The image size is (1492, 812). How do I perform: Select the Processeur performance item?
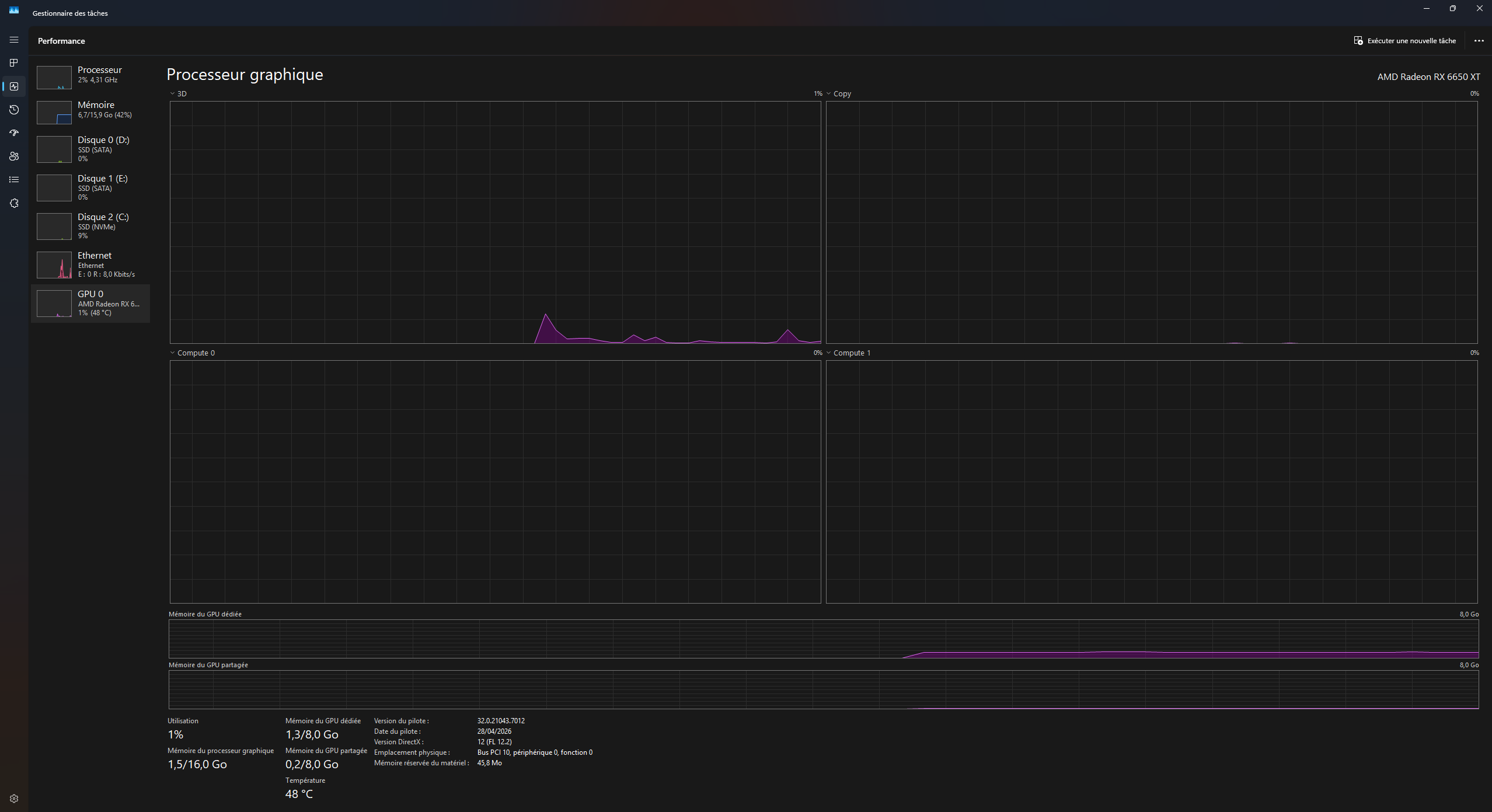click(90, 77)
